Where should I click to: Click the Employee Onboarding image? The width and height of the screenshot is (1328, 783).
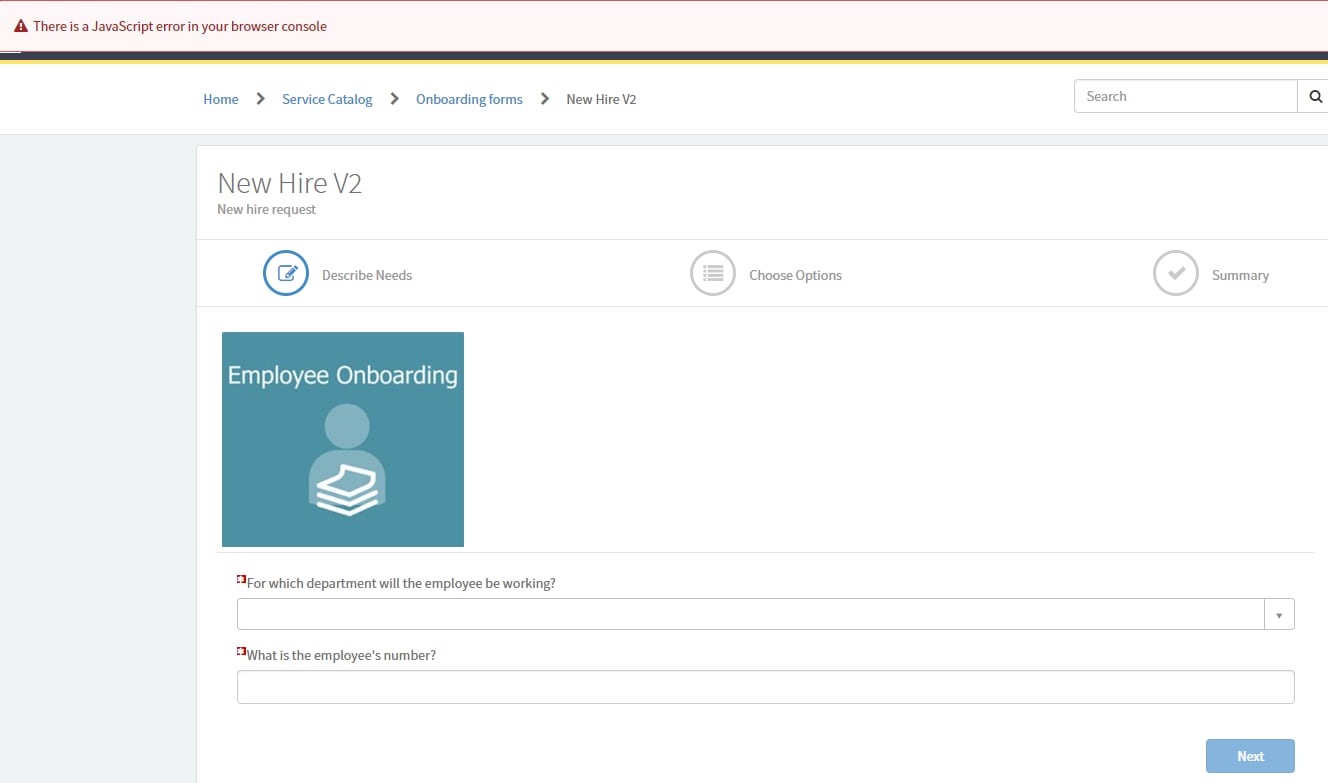tap(343, 439)
